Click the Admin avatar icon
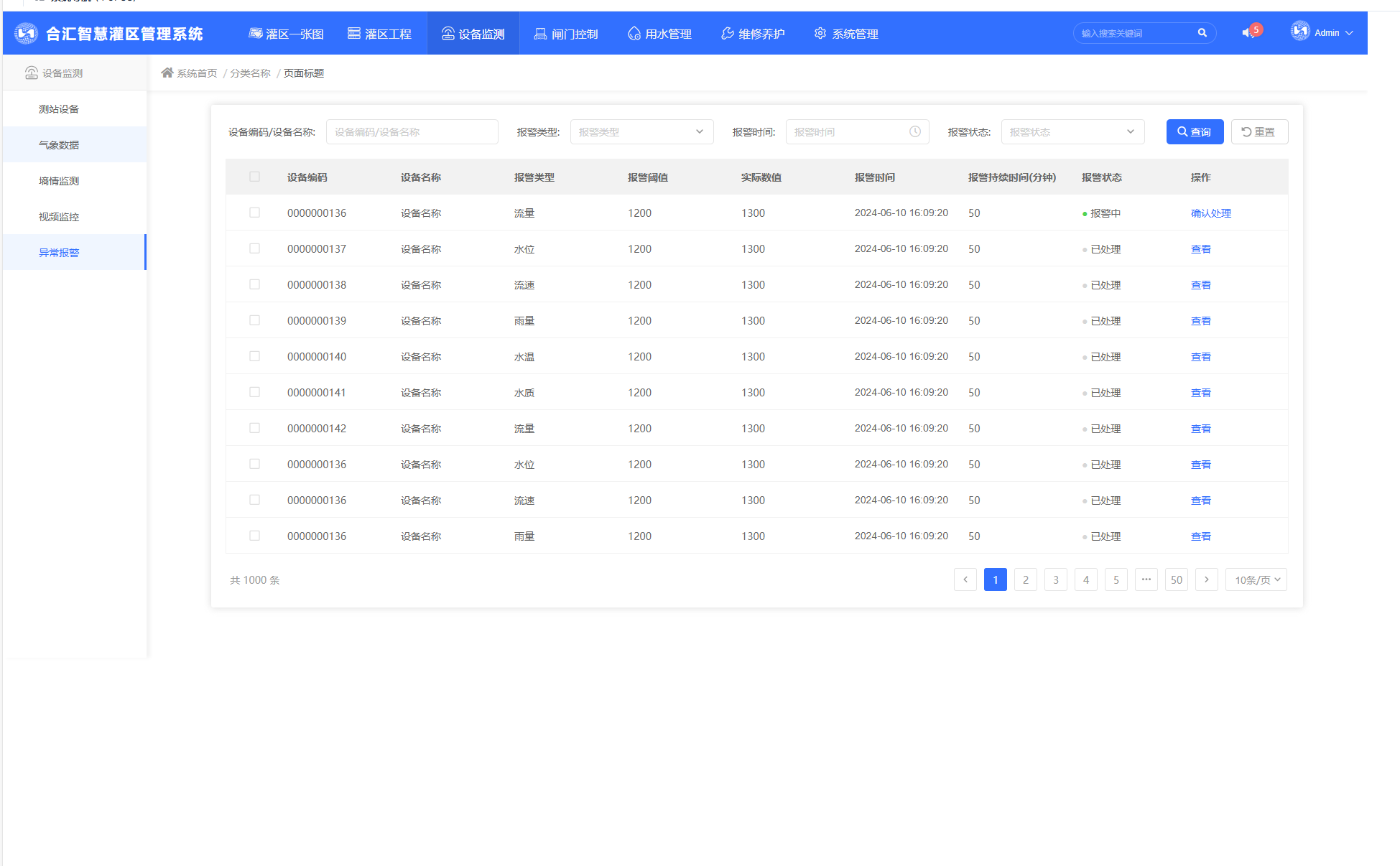1400x866 pixels. pos(1300,32)
